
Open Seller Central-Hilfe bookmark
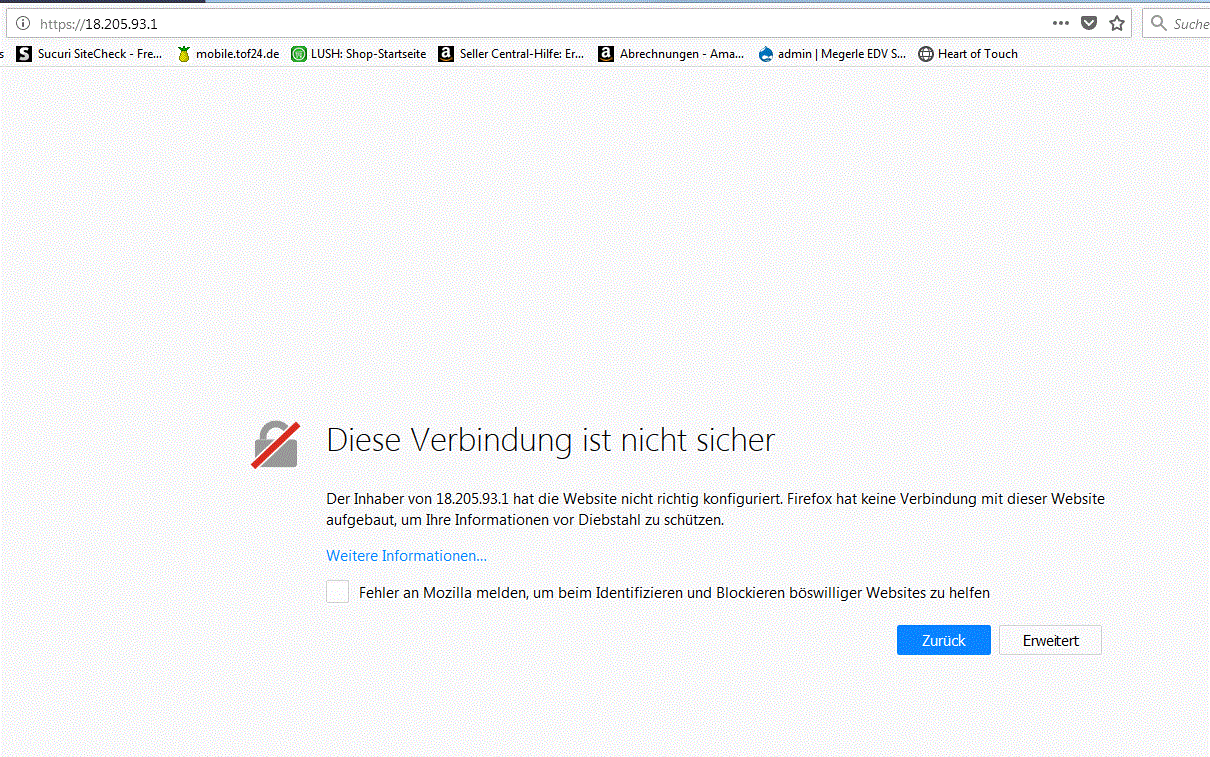pos(511,54)
